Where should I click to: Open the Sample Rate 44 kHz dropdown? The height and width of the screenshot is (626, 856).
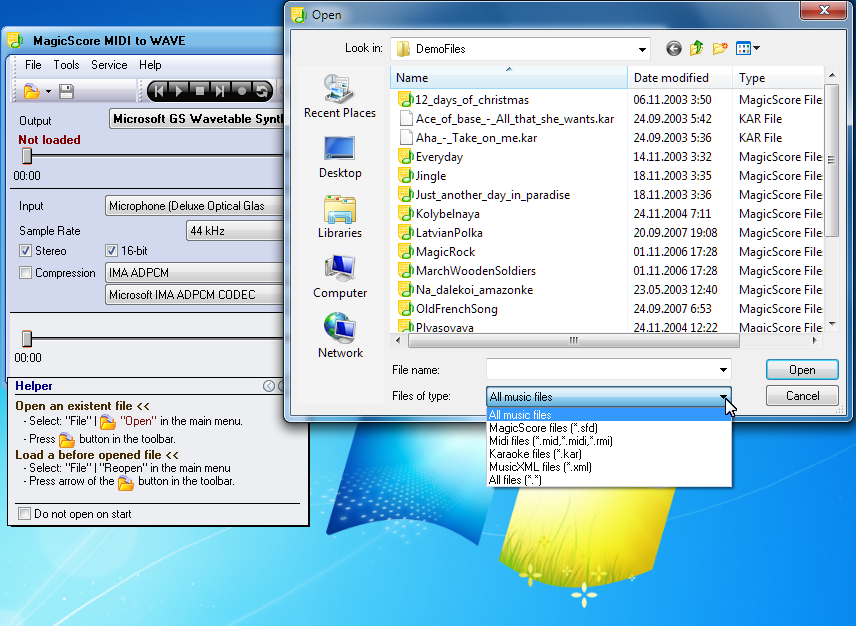[x=235, y=231]
